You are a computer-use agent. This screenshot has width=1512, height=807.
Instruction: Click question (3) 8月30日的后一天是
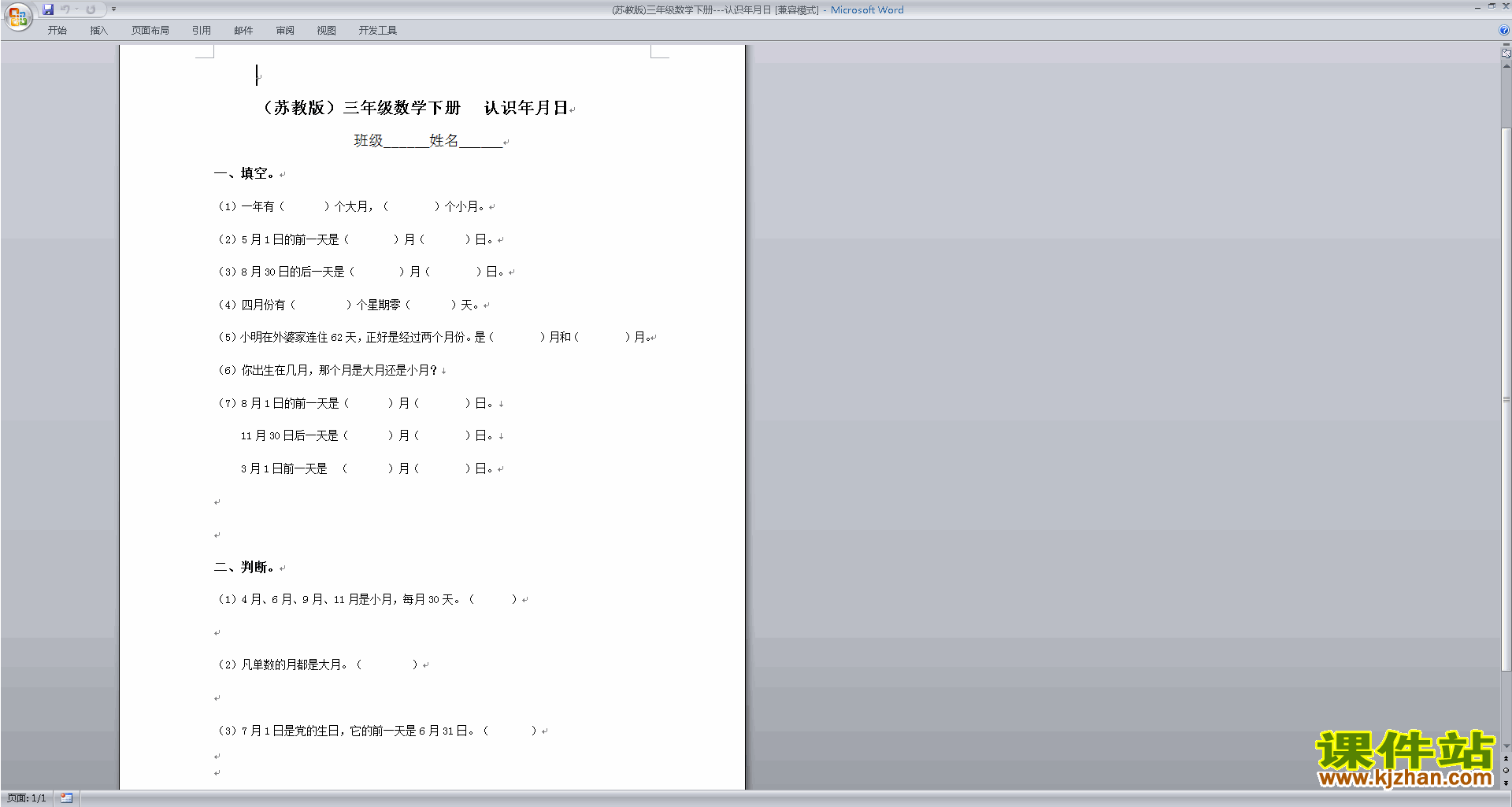pyautogui.click(x=361, y=272)
